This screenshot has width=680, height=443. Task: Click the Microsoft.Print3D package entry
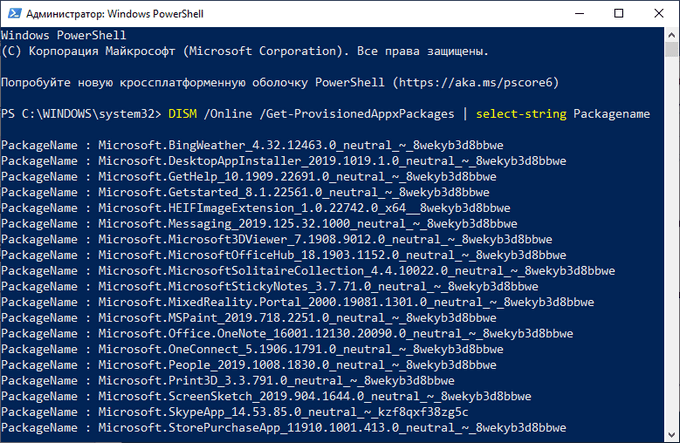tap(228, 381)
